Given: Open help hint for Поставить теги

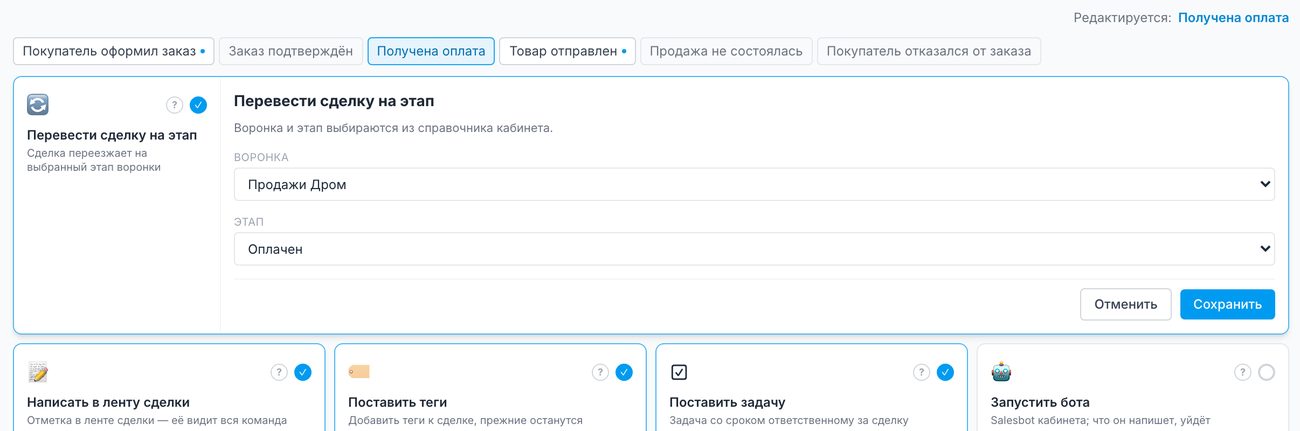Looking at the screenshot, I should [x=600, y=372].
